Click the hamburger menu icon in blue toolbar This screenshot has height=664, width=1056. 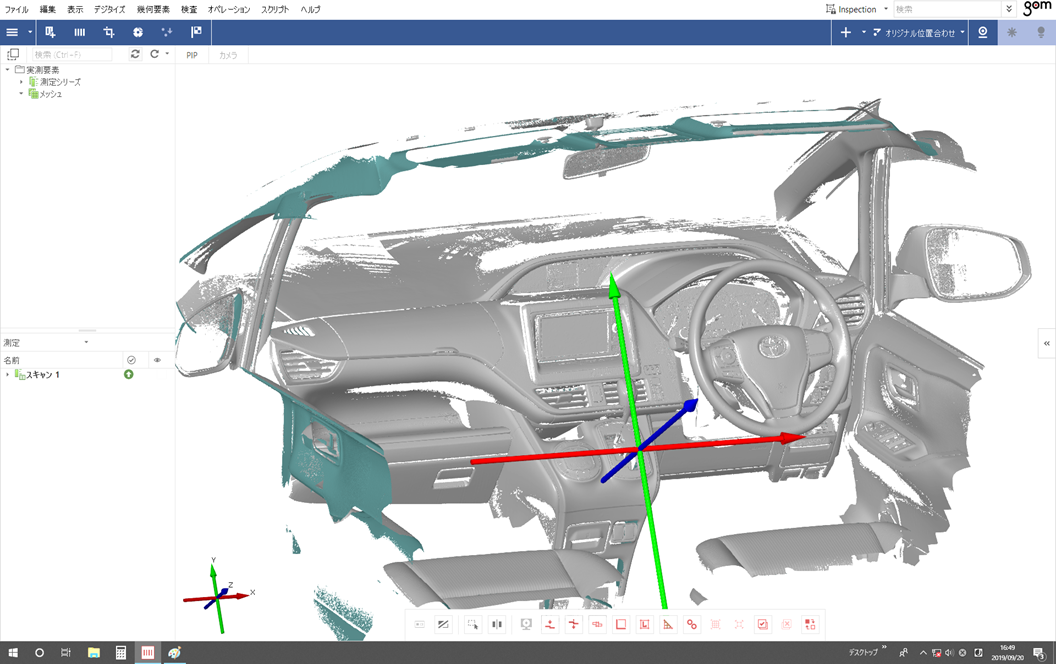[12, 32]
